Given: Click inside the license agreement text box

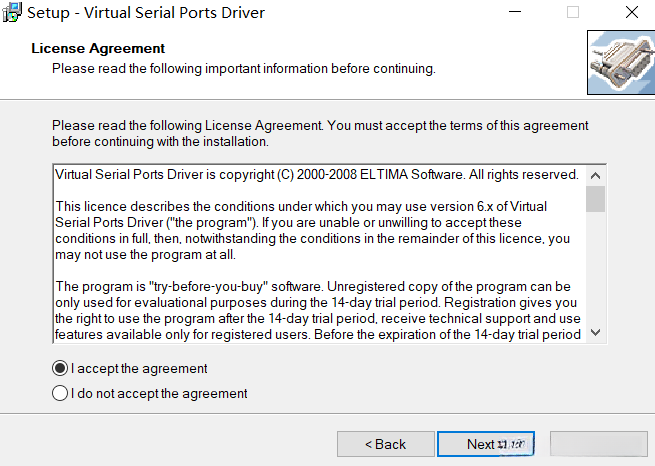Looking at the screenshot, I should 318,252.
